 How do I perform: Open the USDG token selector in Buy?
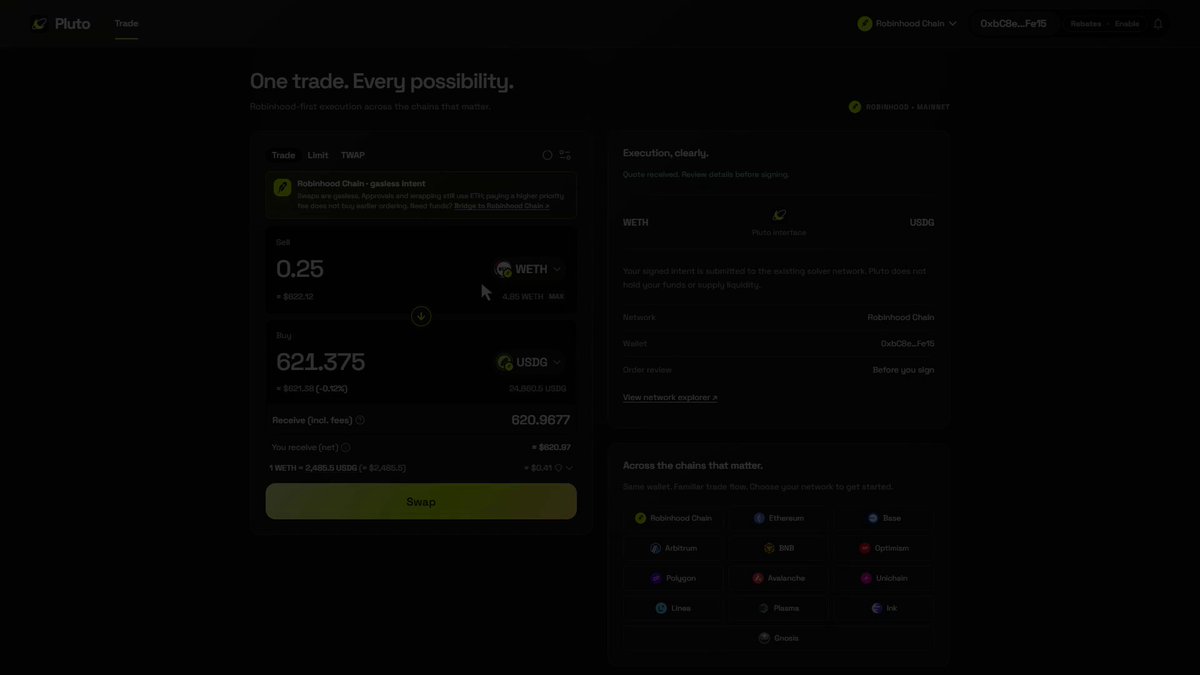click(529, 362)
